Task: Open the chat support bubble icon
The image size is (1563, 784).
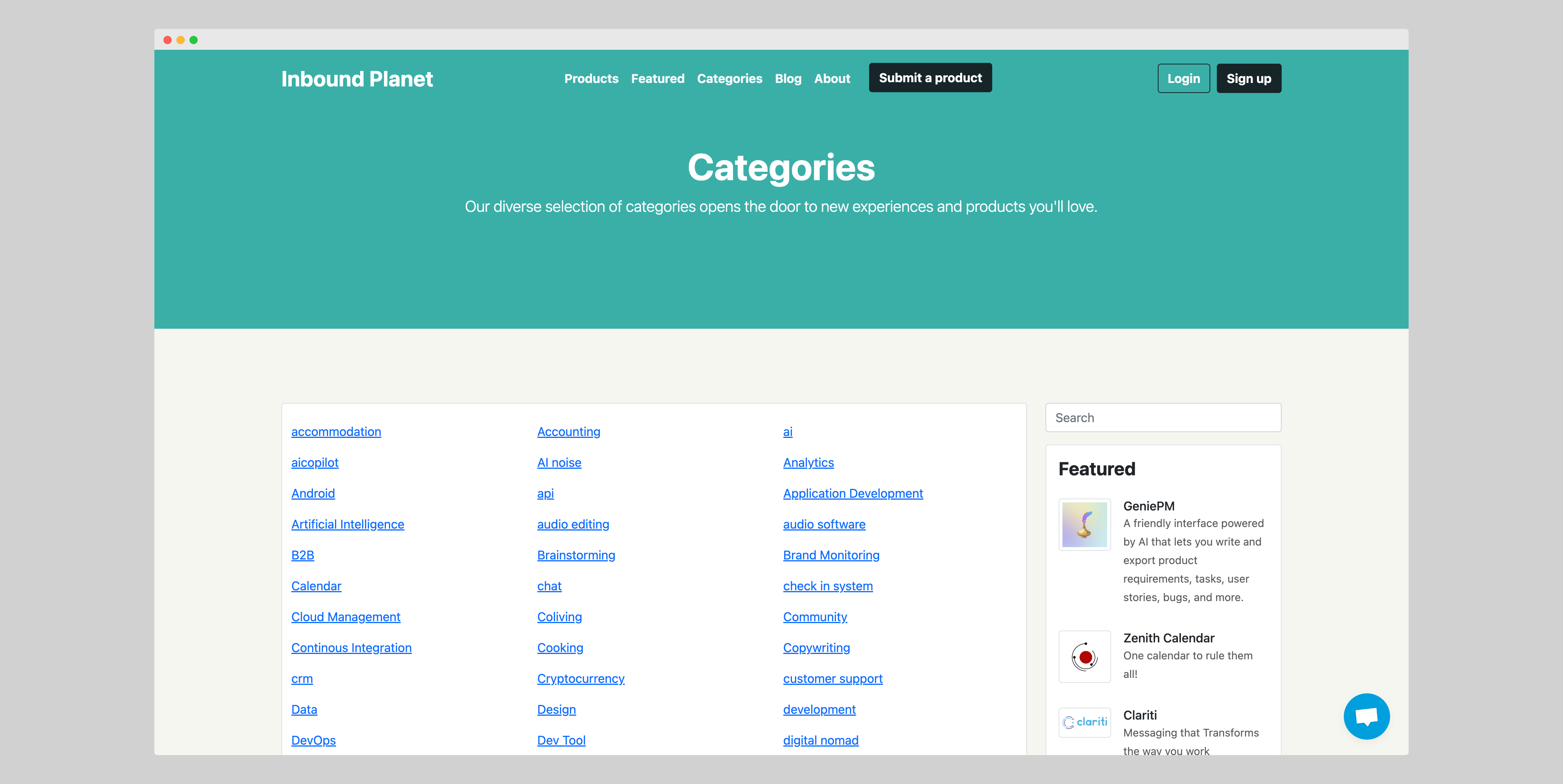Action: (x=1366, y=716)
